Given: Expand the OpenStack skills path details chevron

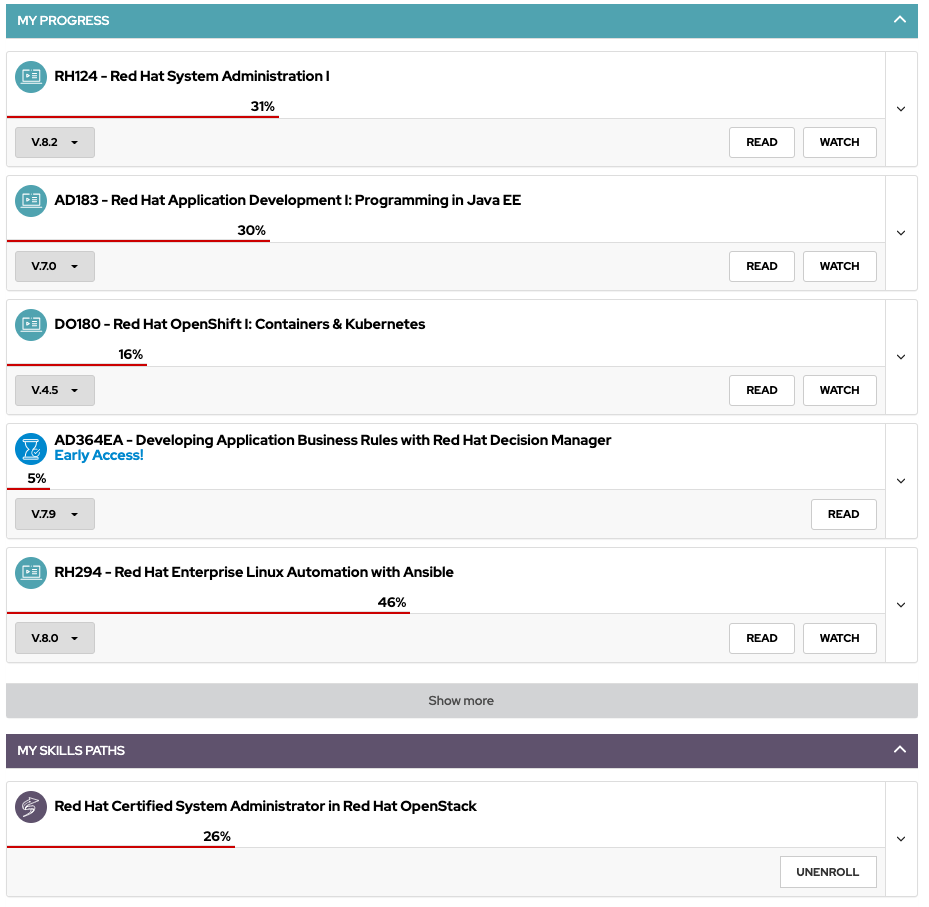Looking at the screenshot, I should [901, 839].
